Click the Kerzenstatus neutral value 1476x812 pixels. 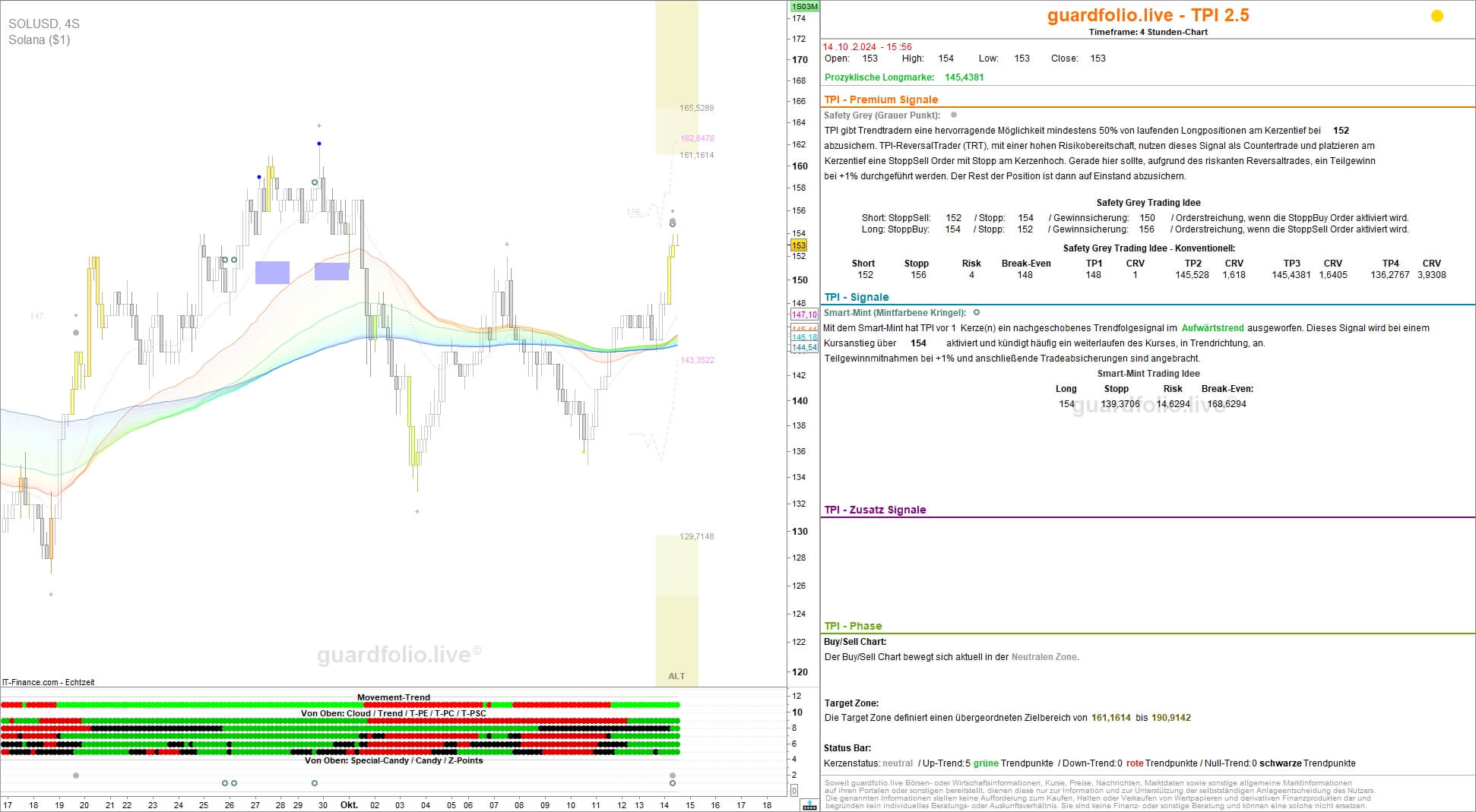pyautogui.click(x=897, y=763)
